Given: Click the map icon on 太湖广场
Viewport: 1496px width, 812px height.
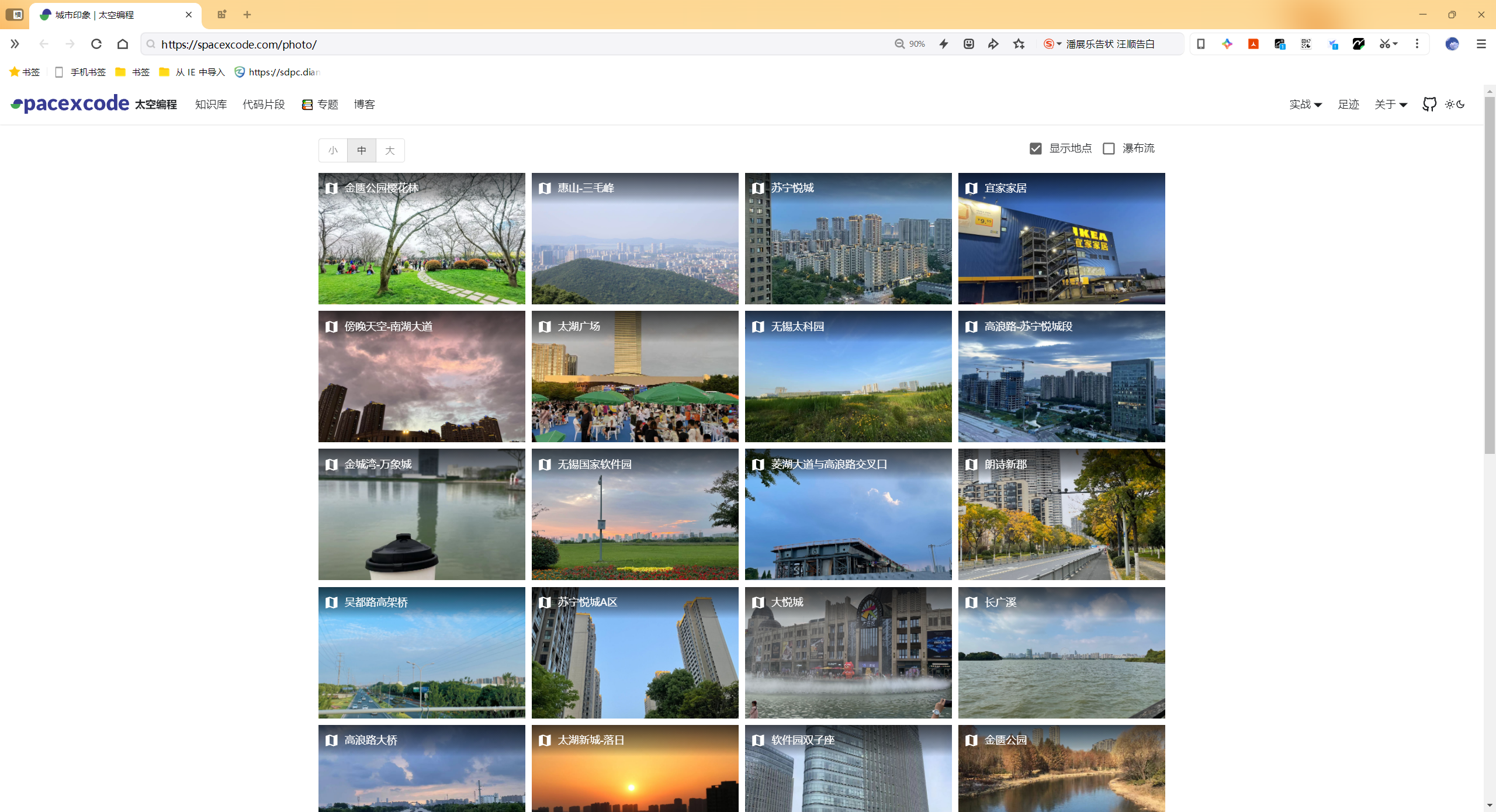Looking at the screenshot, I should pos(545,327).
